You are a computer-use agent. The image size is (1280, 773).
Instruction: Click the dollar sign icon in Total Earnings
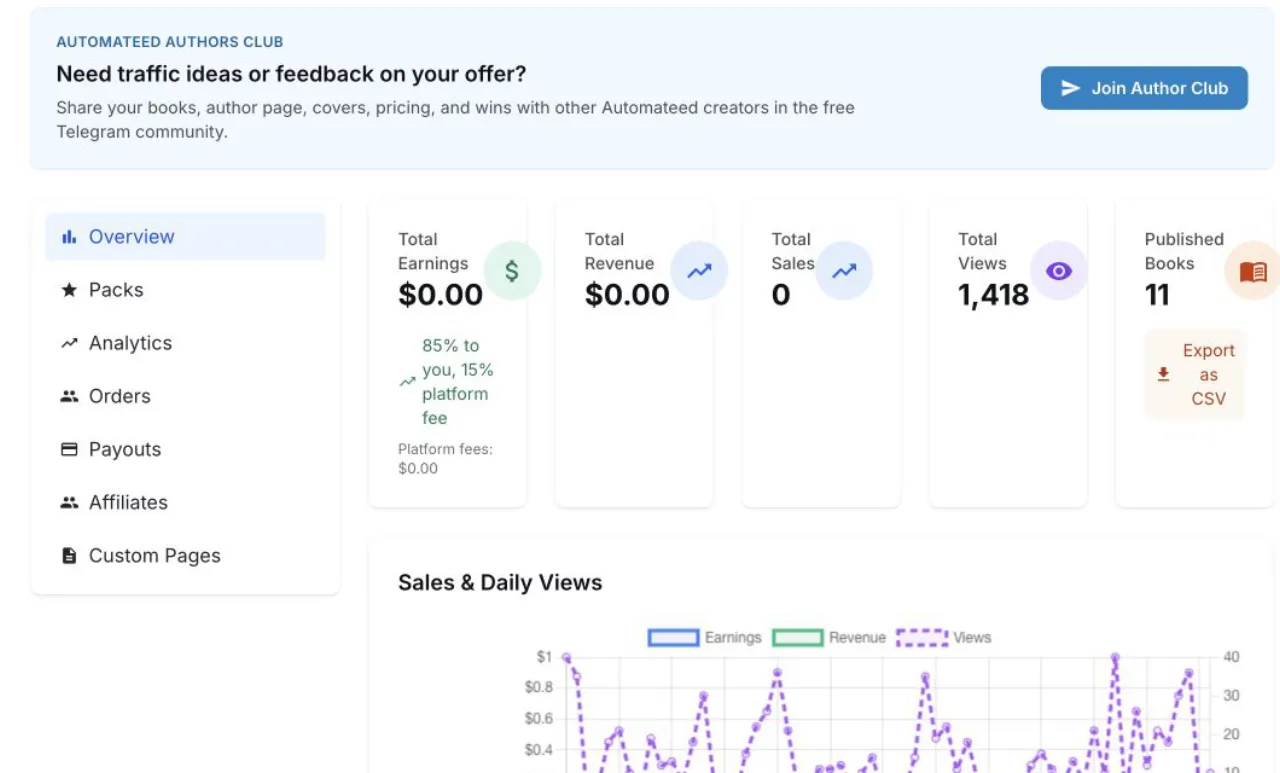pos(512,271)
